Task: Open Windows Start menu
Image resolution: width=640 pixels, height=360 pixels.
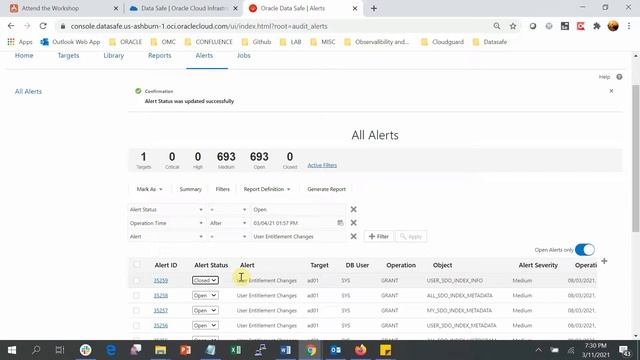Action: [12, 350]
